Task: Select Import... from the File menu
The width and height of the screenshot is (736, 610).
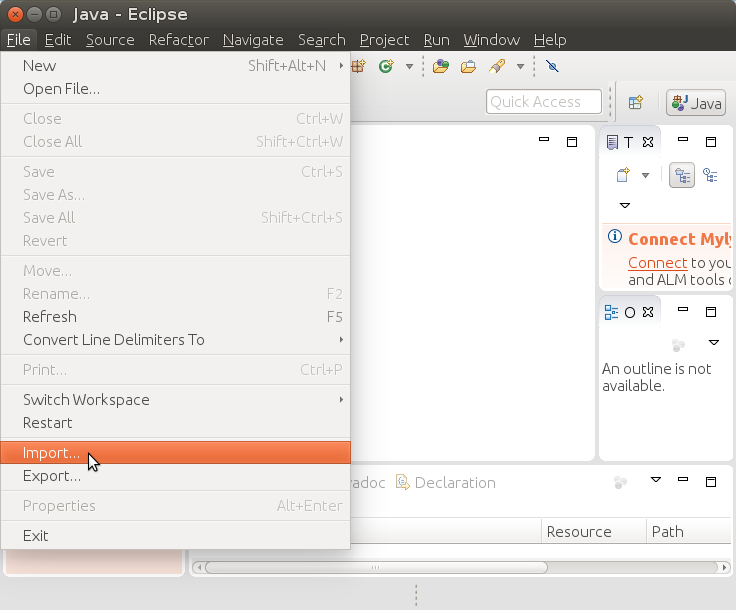Action: [52, 453]
